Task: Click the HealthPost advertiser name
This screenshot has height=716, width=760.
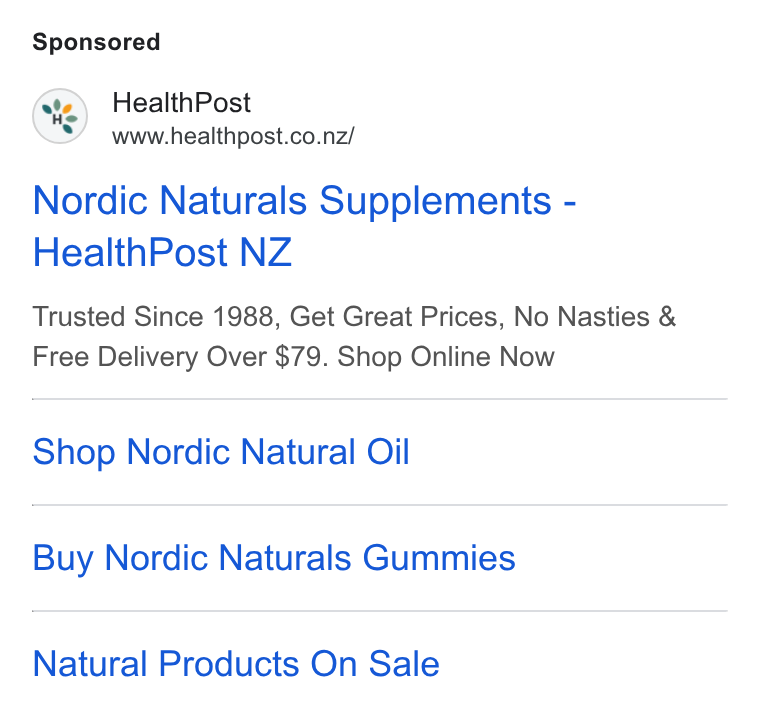Action: [181, 103]
